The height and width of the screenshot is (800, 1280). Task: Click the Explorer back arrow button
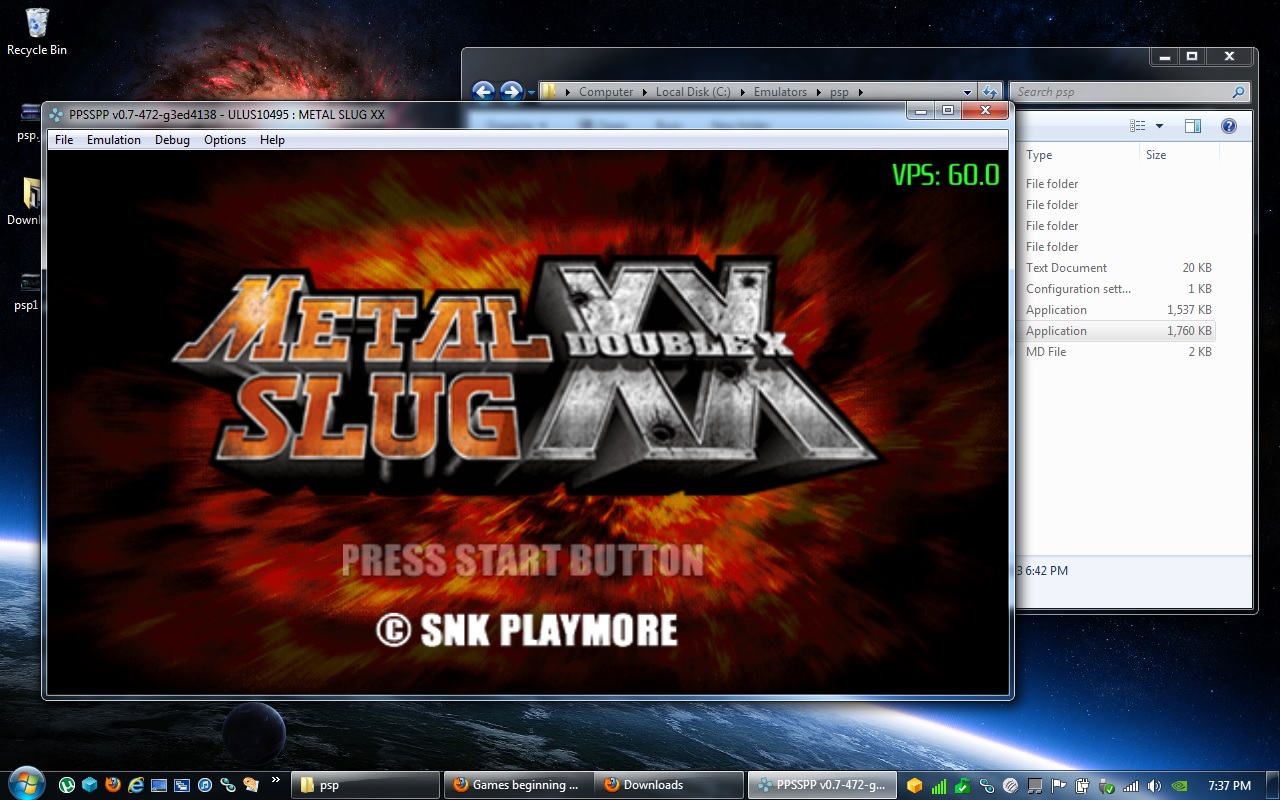(484, 92)
